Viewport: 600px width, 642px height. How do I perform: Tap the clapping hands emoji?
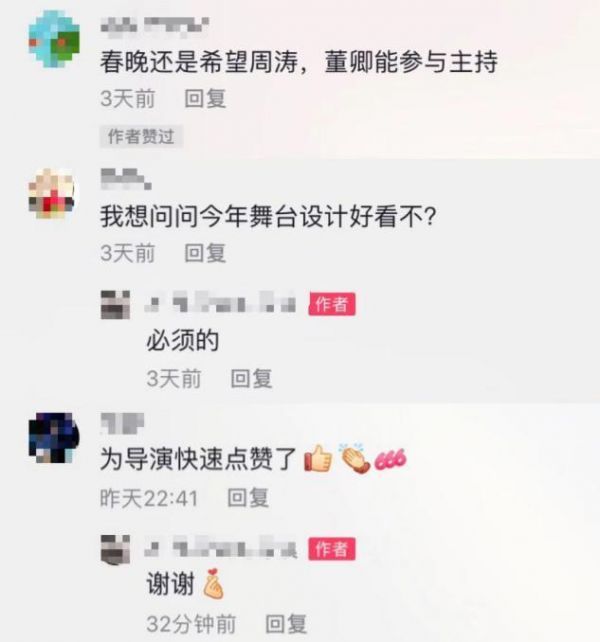pos(354,458)
